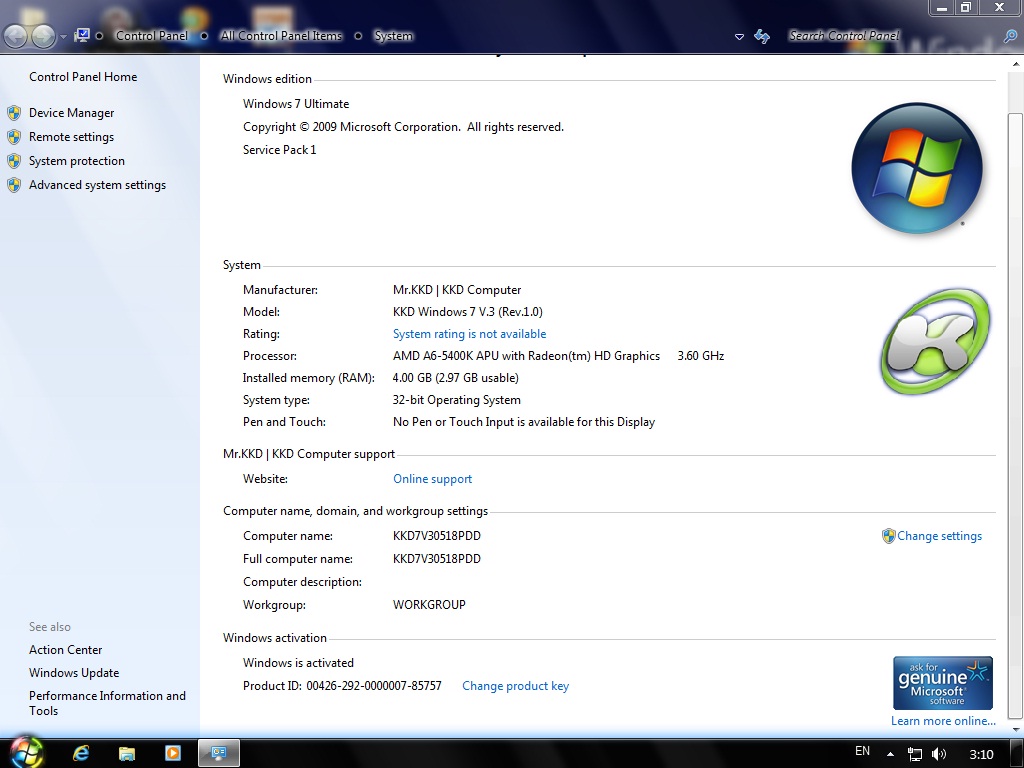
Task: Click the System window taskbar button
Action: point(219,754)
